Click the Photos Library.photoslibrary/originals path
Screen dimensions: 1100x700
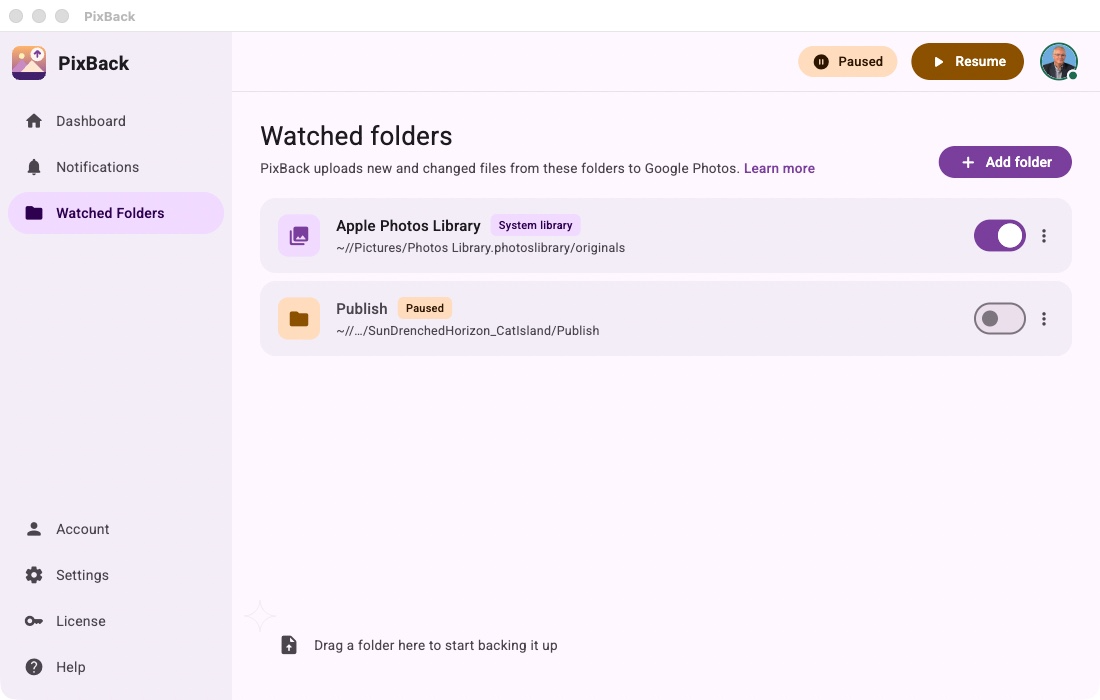click(481, 248)
